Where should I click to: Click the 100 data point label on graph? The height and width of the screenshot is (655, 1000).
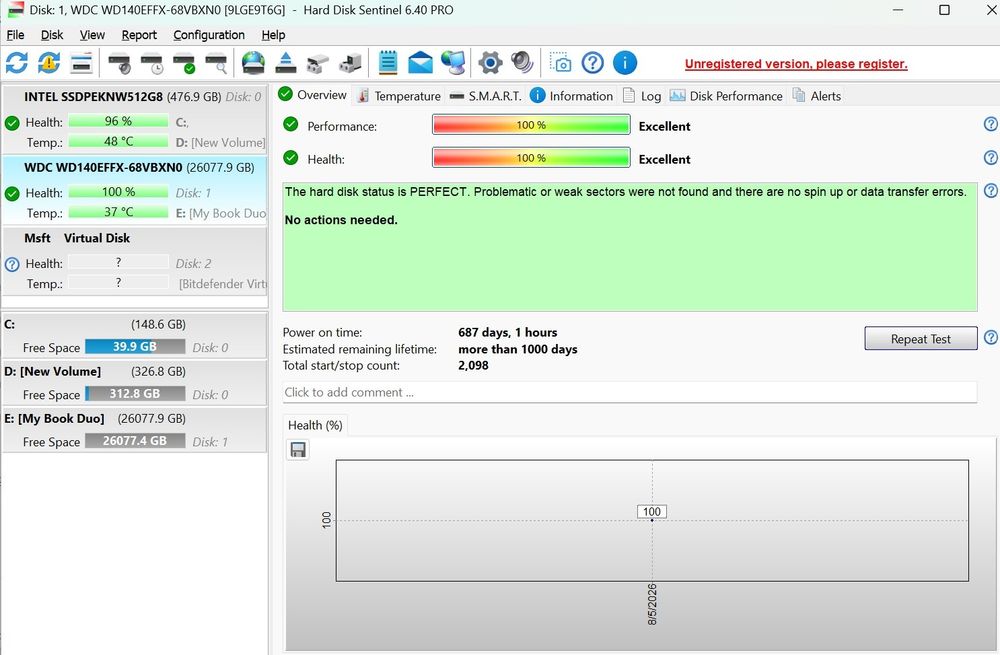click(x=652, y=511)
